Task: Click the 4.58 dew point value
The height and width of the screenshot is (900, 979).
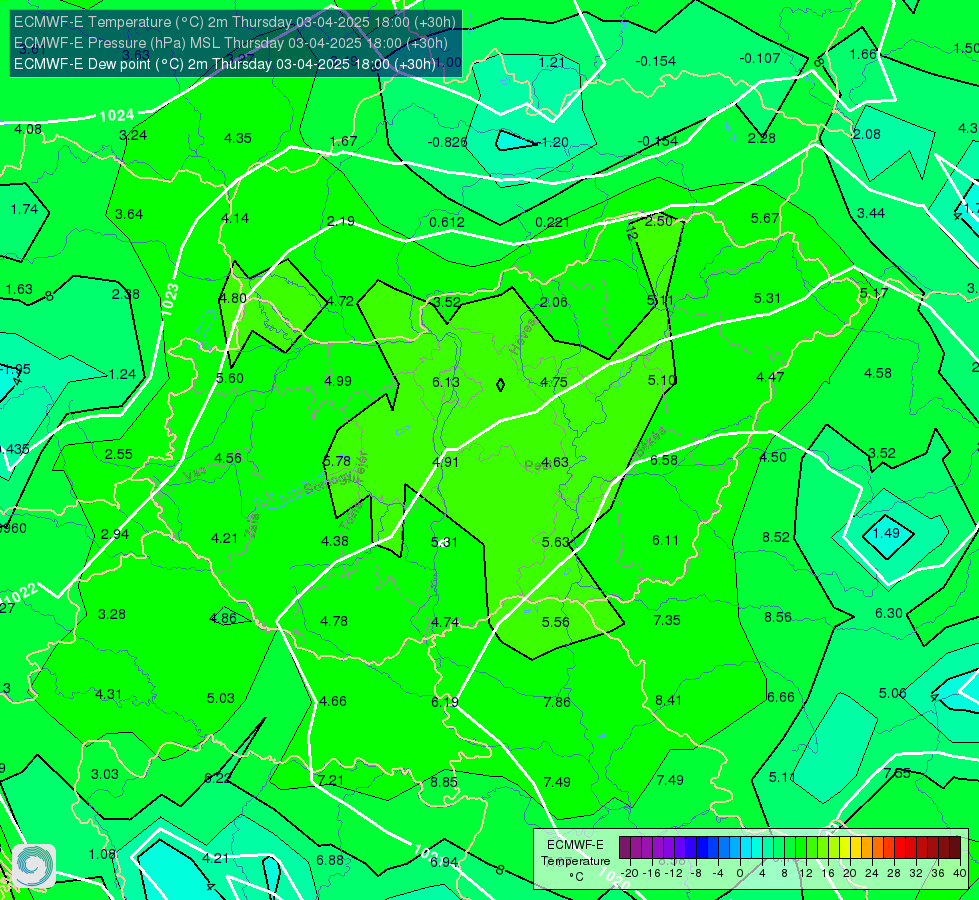Action: coord(878,373)
